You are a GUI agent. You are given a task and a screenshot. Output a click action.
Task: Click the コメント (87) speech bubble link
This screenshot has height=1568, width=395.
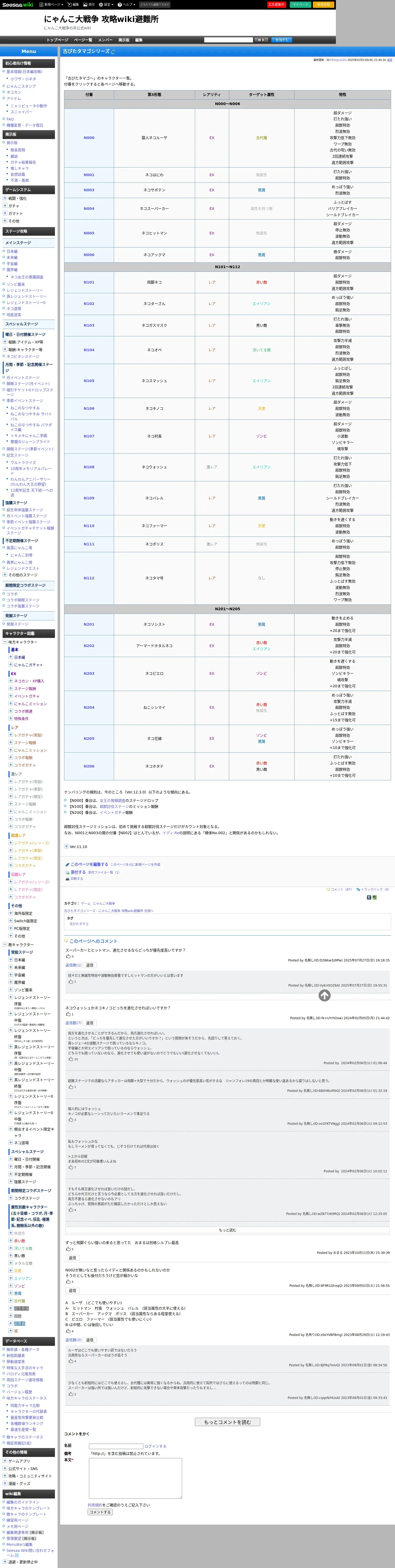[339, 889]
